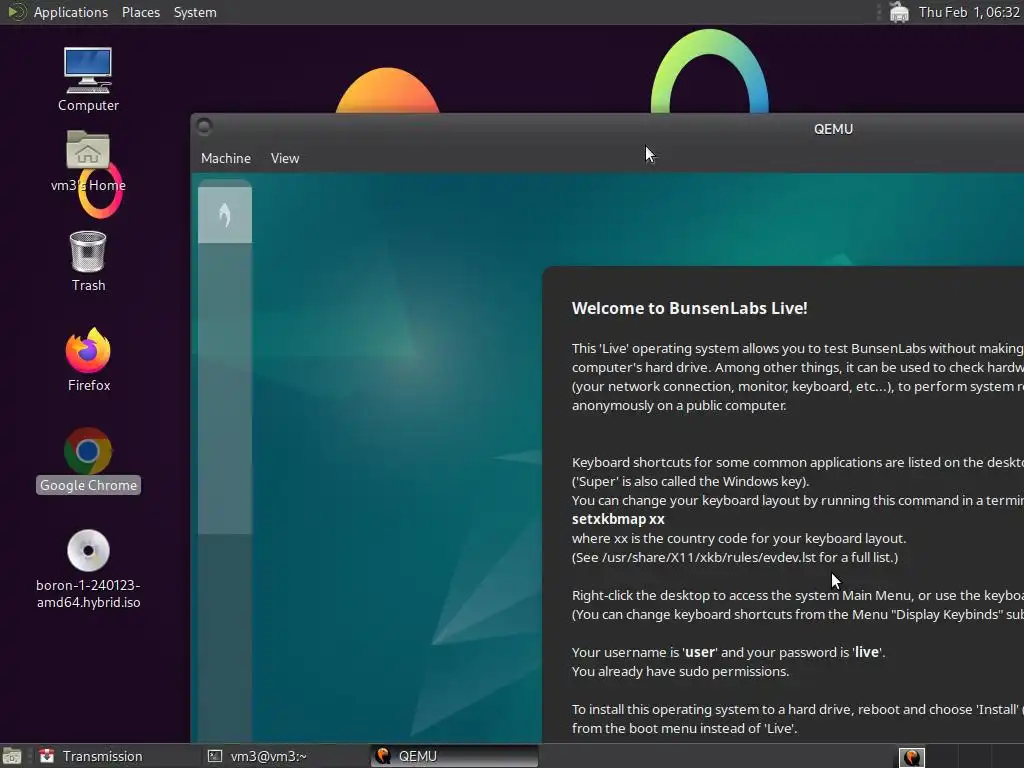Open the Places menu
The height and width of the screenshot is (768, 1024).
coord(140,12)
